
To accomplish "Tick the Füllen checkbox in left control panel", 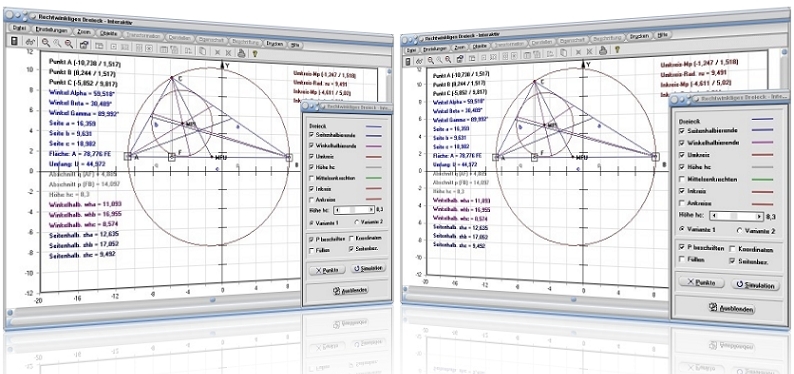I will (312, 250).
